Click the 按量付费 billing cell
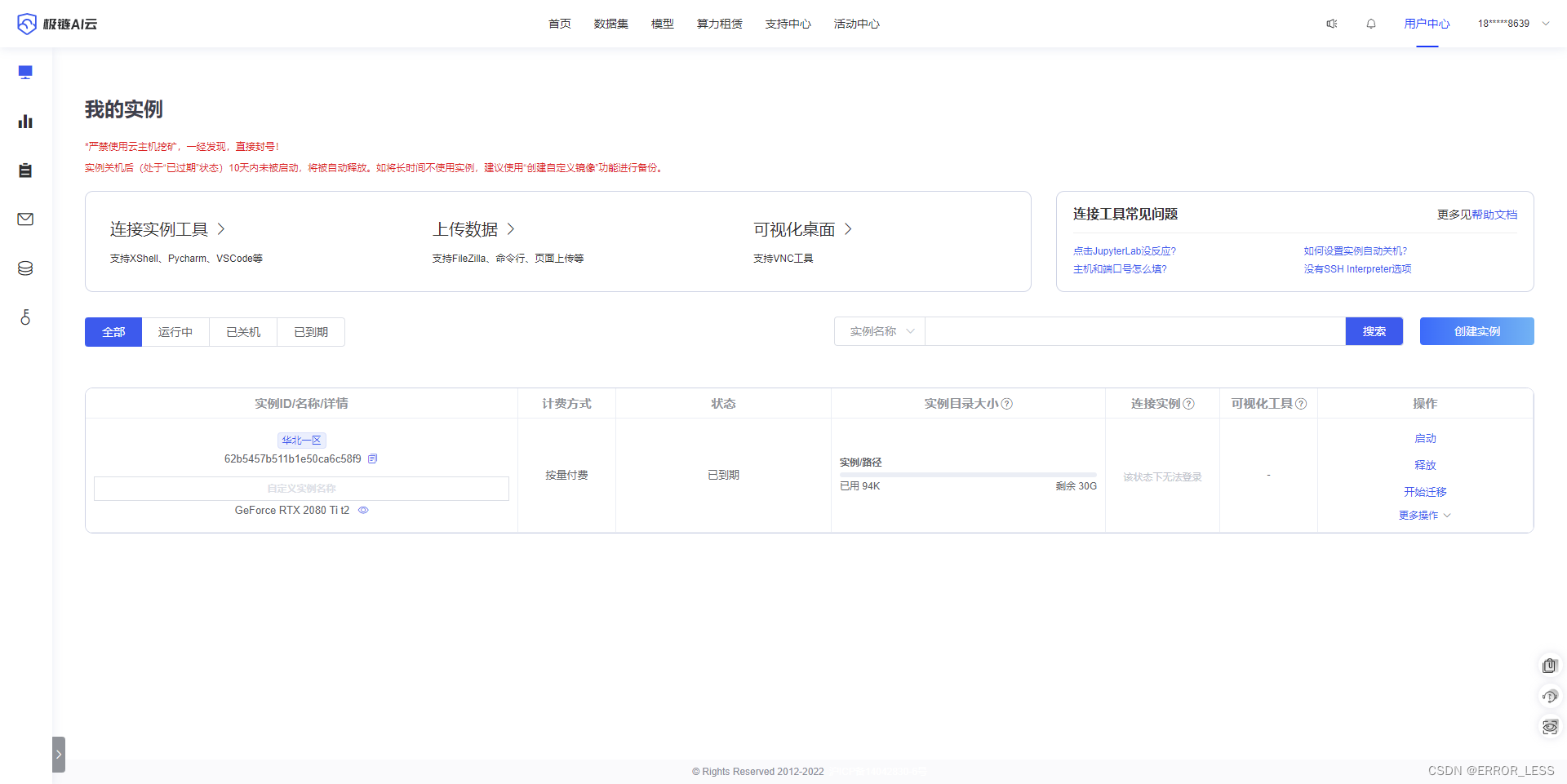The image size is (1567, 784). [x=566, y=475]
